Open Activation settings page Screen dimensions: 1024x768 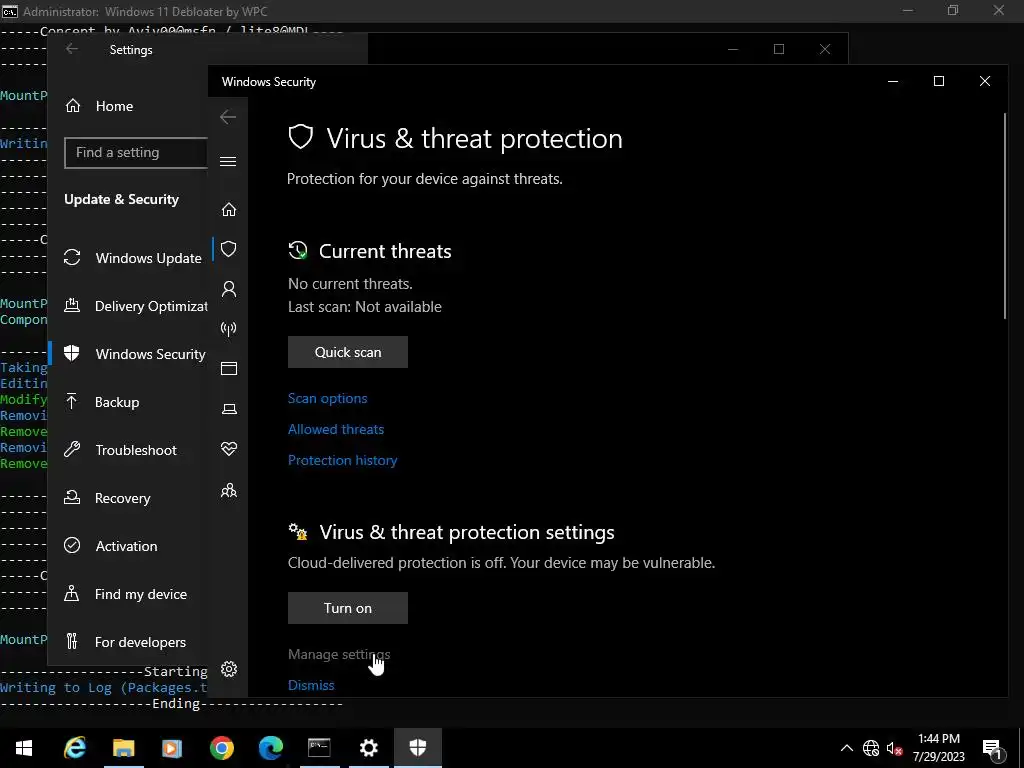click(110, 546)
